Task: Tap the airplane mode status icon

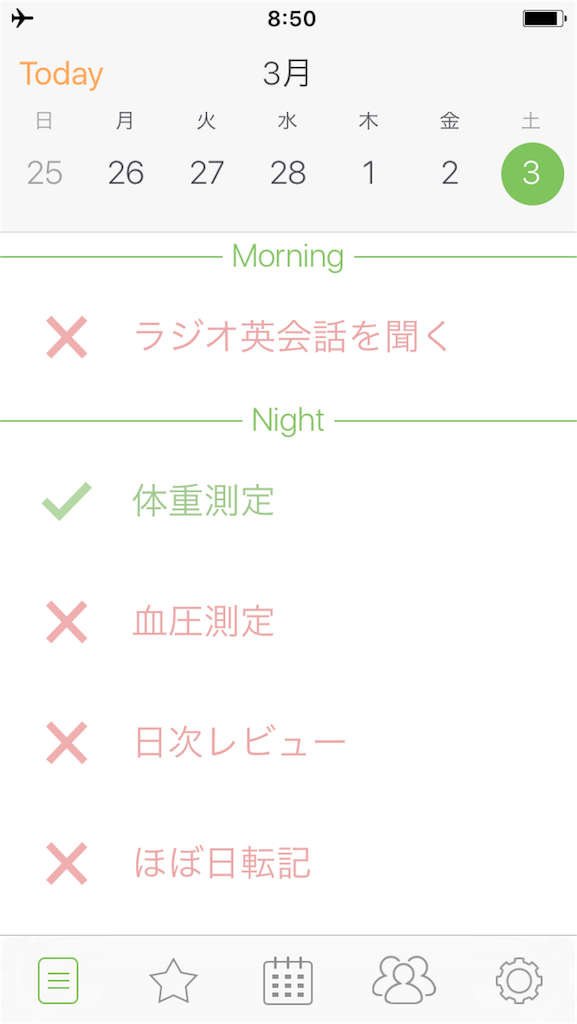Action: coord(22,19)
